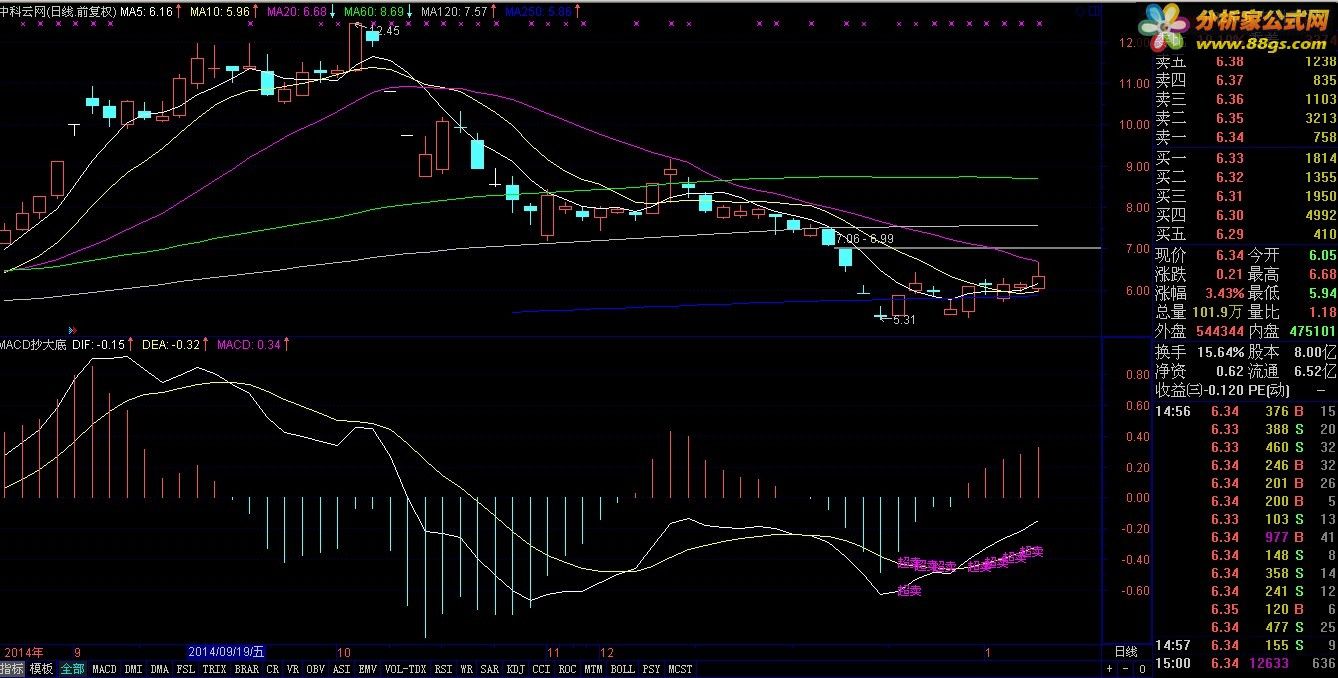Click the MA10: 5.96 legend label
The height and width of the screenshot is (678, 1338).
pos(220,11)
